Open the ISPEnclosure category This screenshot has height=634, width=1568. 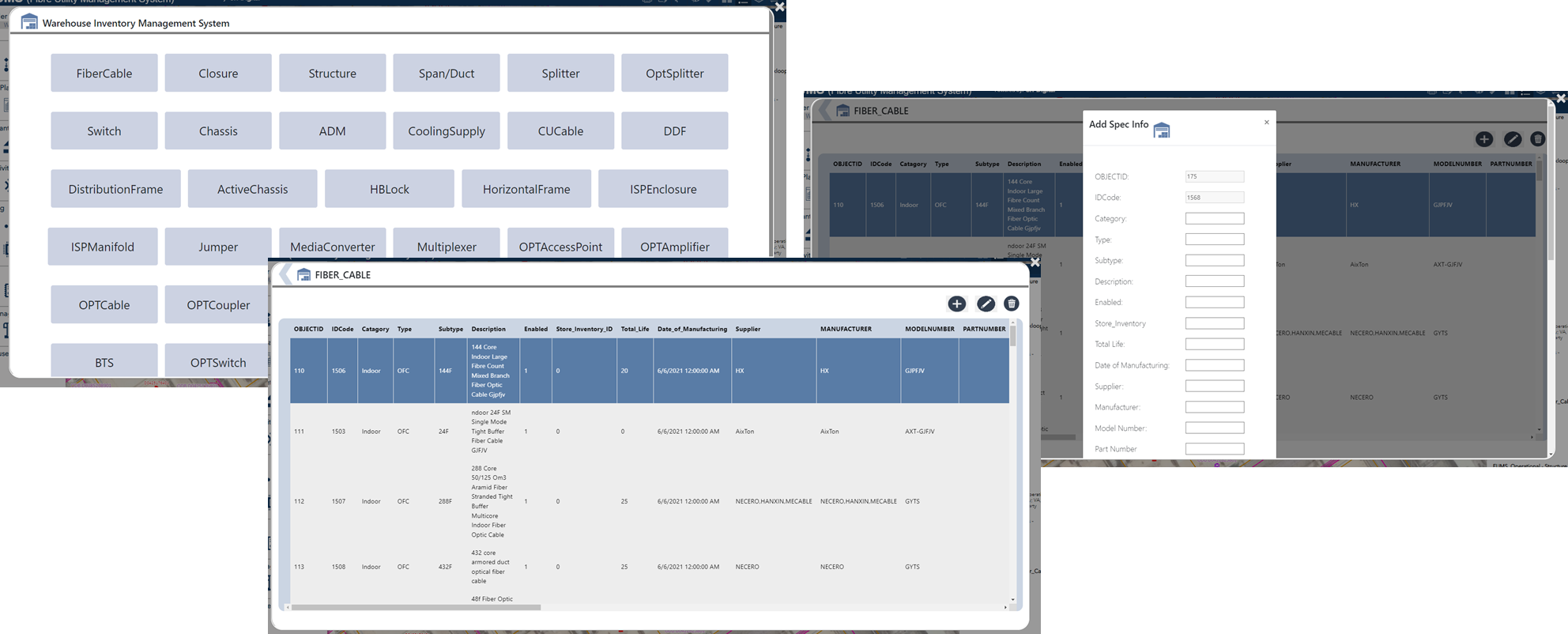(663, 189)
